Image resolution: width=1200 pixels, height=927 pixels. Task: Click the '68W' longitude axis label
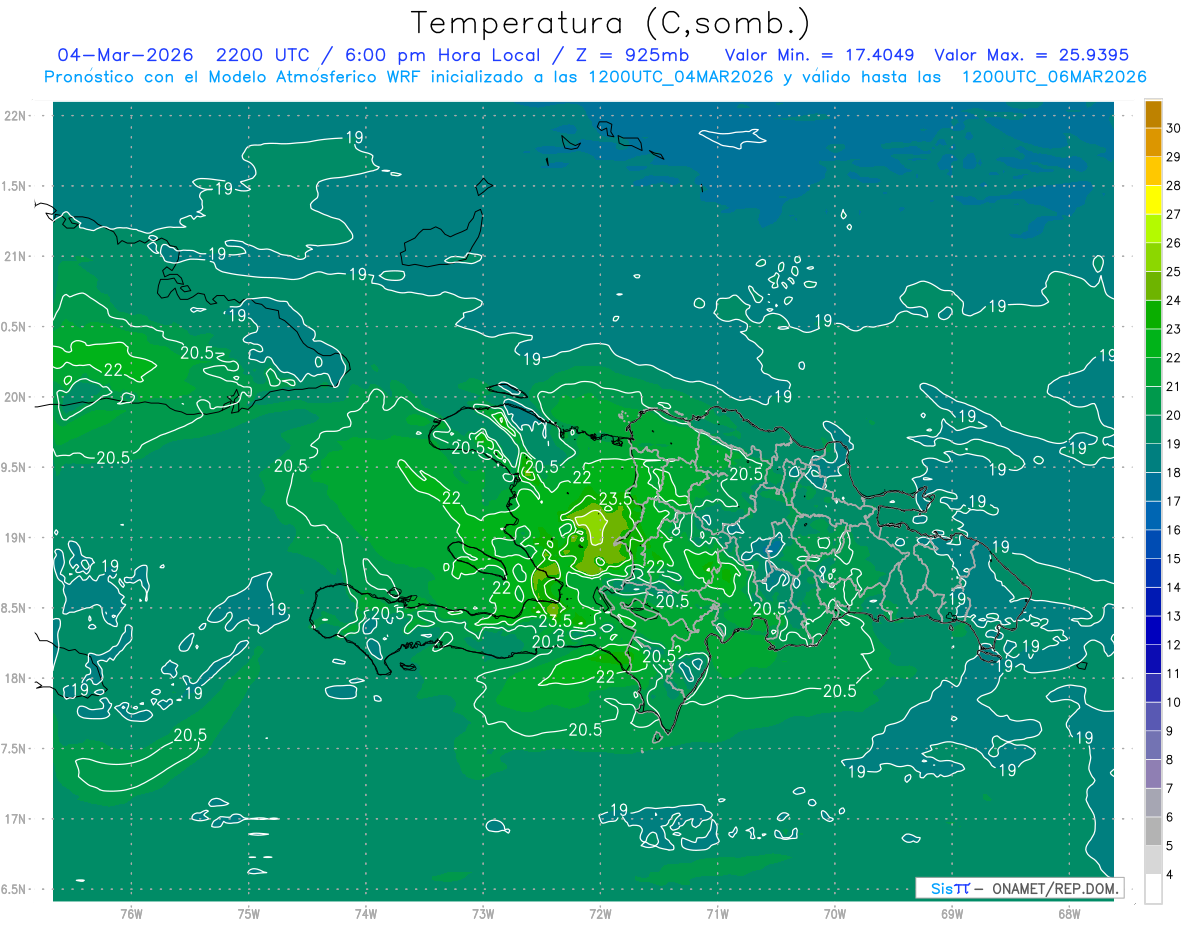1069,913
